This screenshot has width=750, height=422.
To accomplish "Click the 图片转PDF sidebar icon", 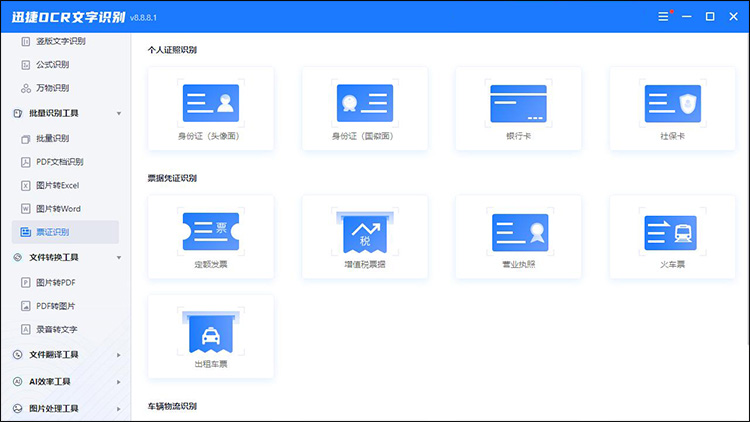I will [26, 283].
